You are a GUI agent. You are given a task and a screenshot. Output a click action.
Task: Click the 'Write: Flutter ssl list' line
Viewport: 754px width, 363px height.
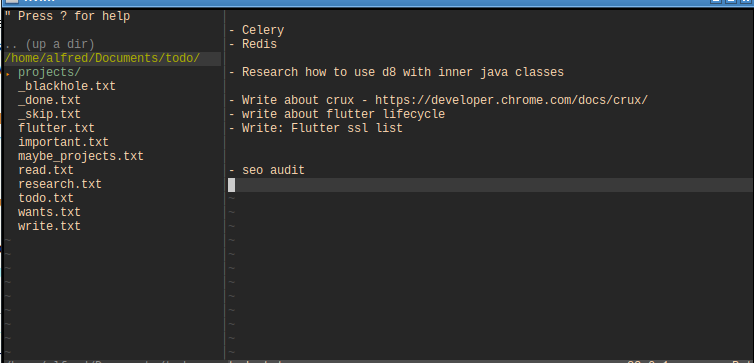315,128
